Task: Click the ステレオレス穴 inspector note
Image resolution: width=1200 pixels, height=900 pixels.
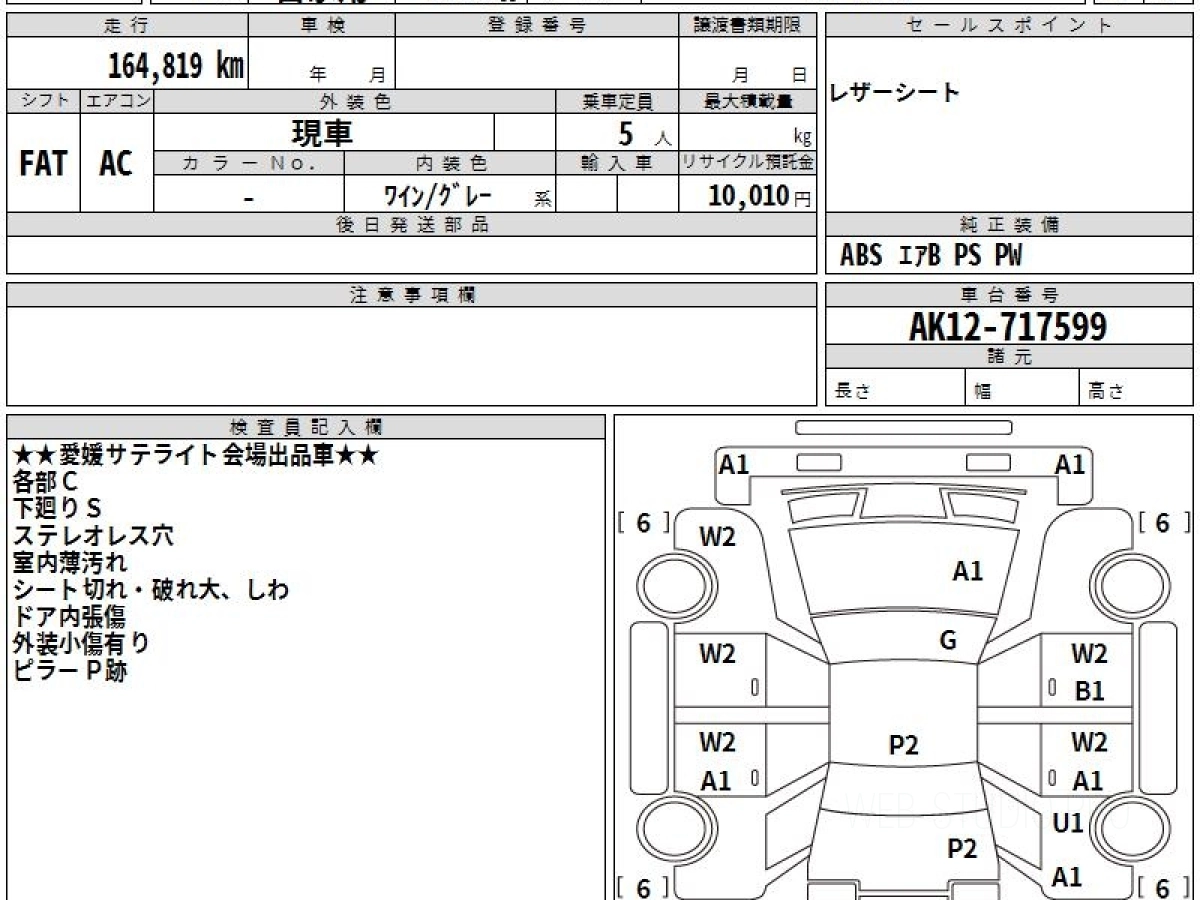Action: (x=93, y=536)
